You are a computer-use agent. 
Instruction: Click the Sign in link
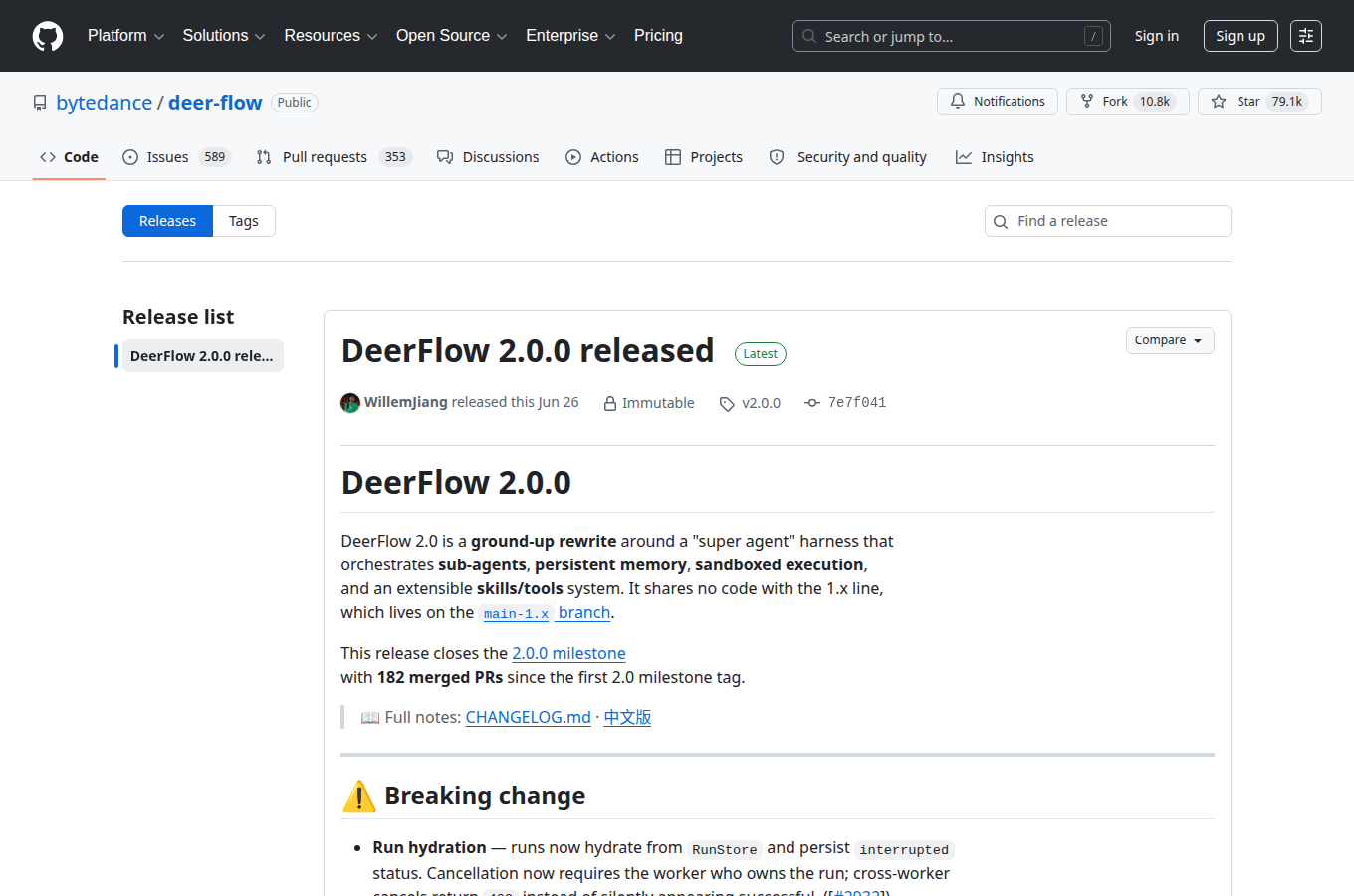[x=1156, y=36]
